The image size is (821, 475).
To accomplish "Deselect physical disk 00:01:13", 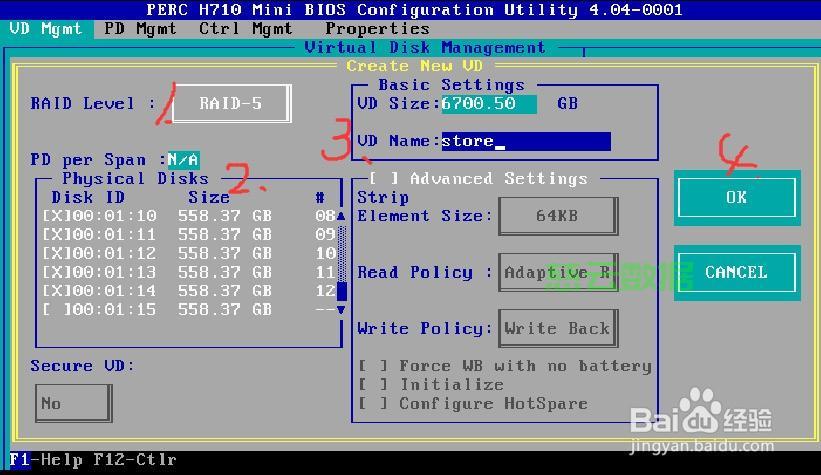I will (x=54, y=273).
